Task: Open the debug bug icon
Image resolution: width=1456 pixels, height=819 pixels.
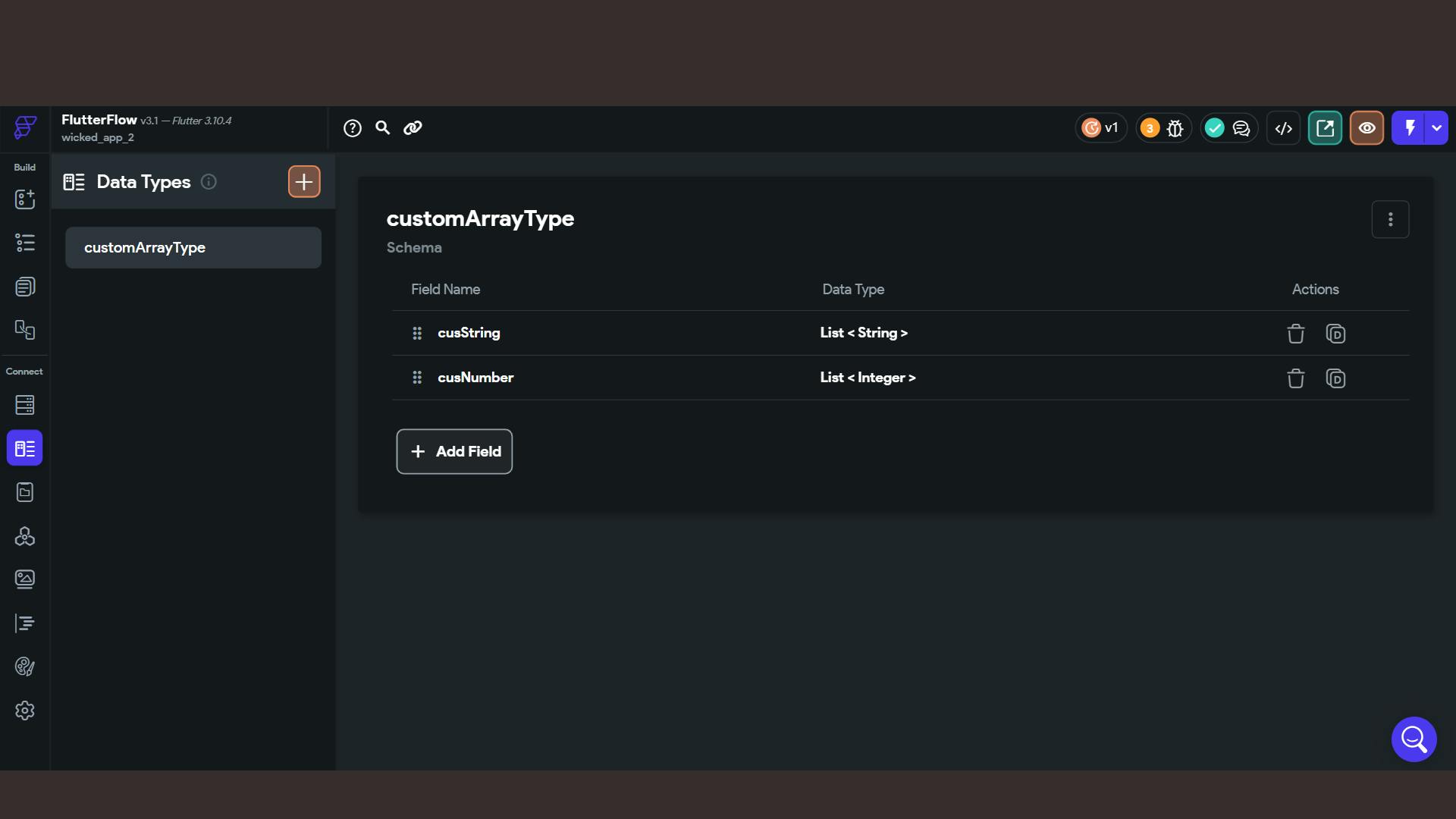Action: click(x=1175, y=128)
